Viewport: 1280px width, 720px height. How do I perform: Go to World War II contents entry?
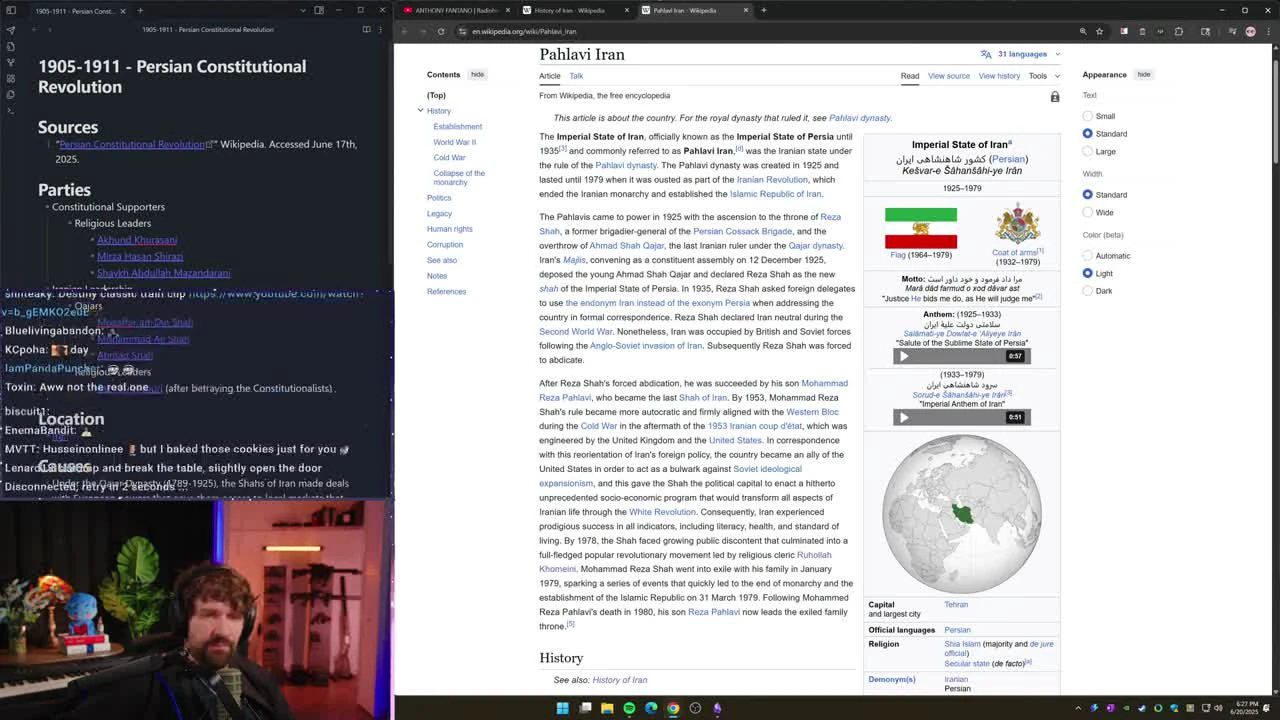coord(454,142)
